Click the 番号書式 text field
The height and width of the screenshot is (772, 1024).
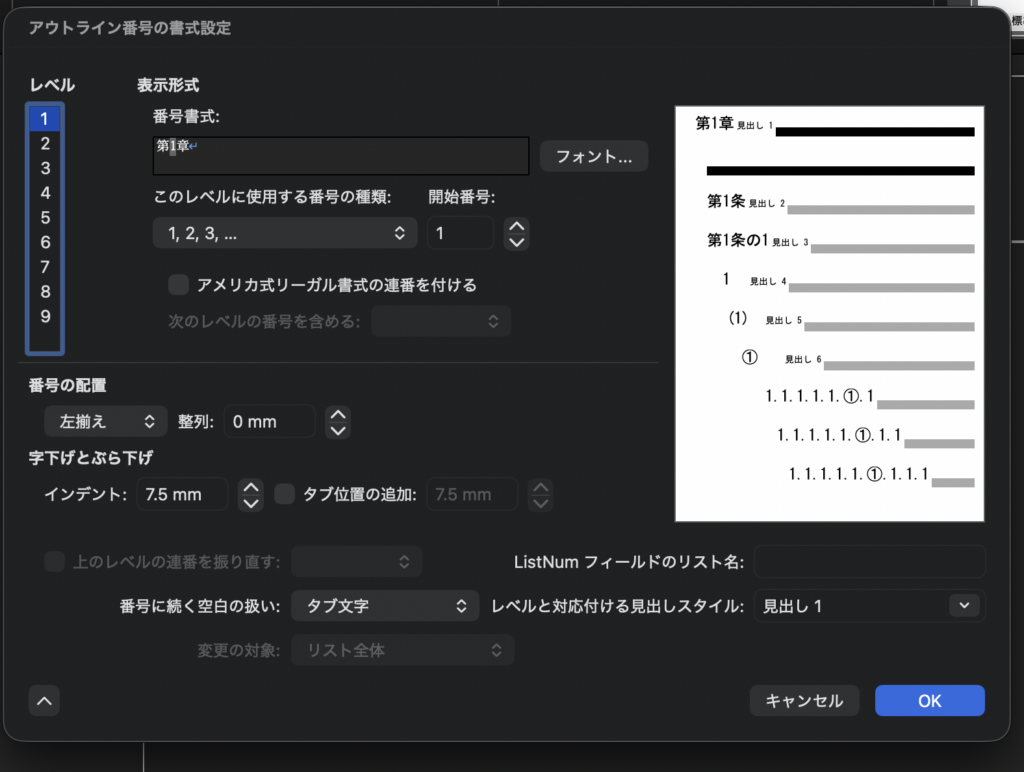(340, 155)
